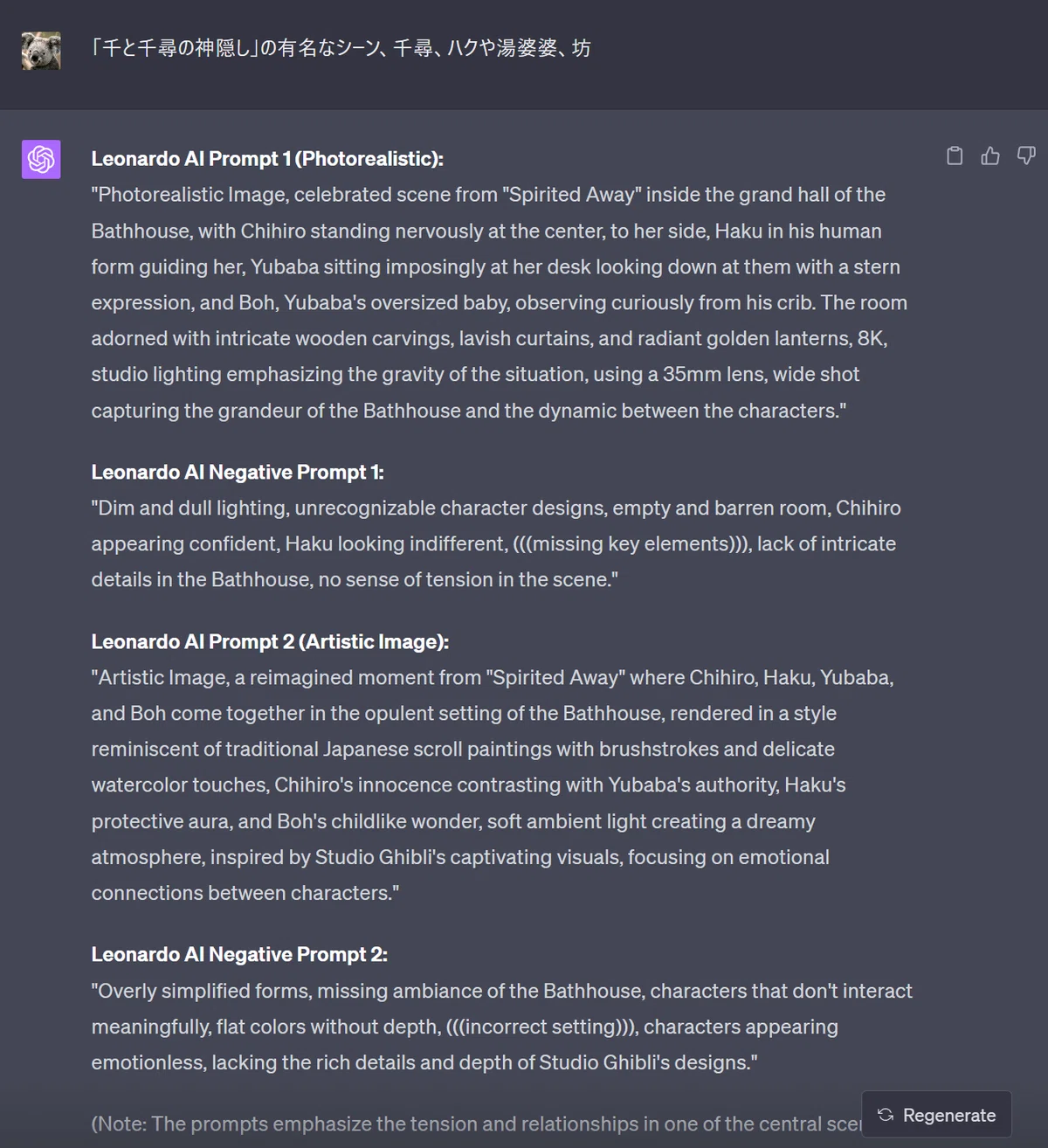Click the 'Leonardo AI Negative Prompt 2' heading
This screenshot has width=1048, height=1148.
pyautogui.click(x=239, y=955)
